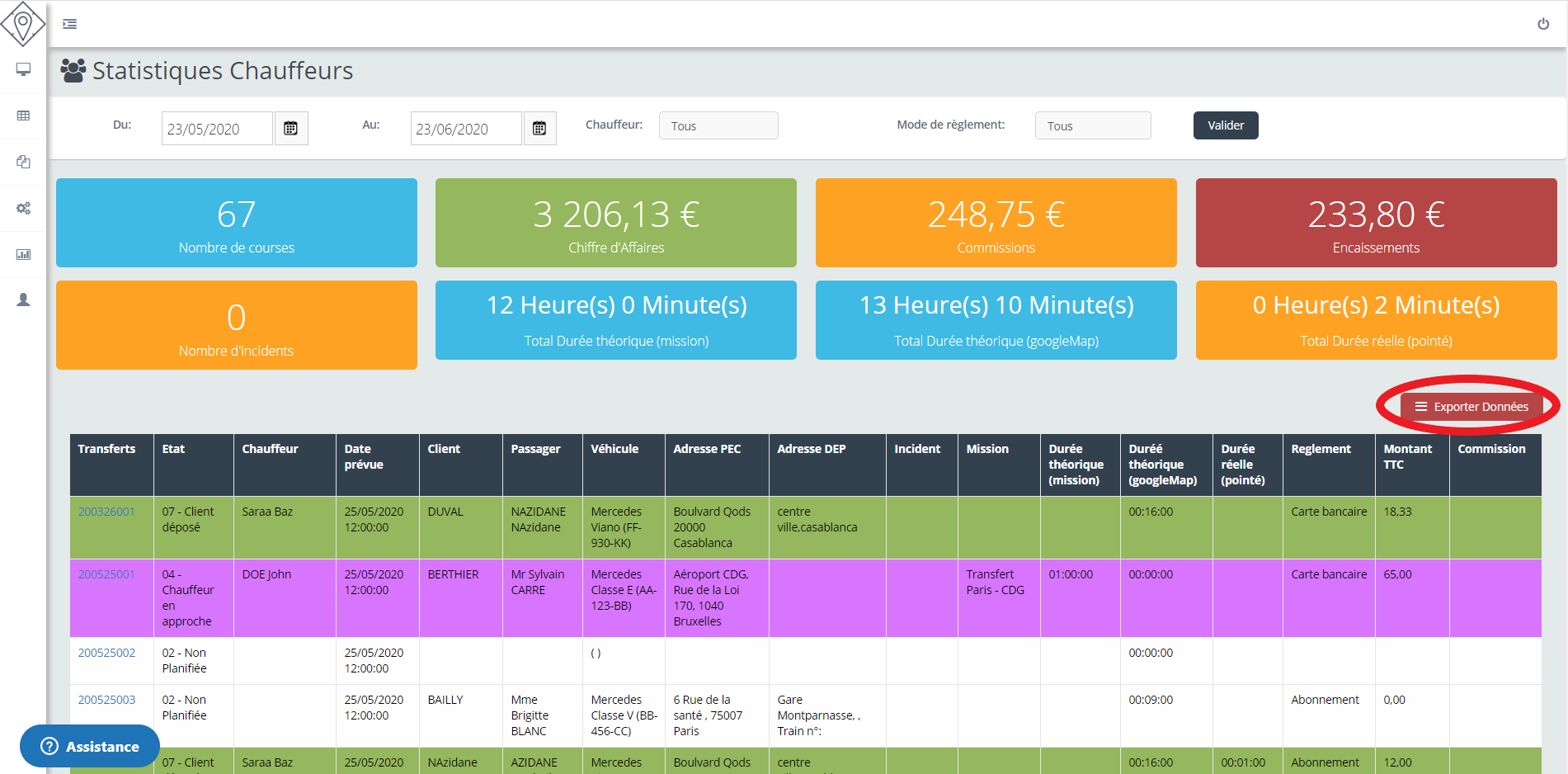Open transfer 200525003 link

click(x=106, y=700)
